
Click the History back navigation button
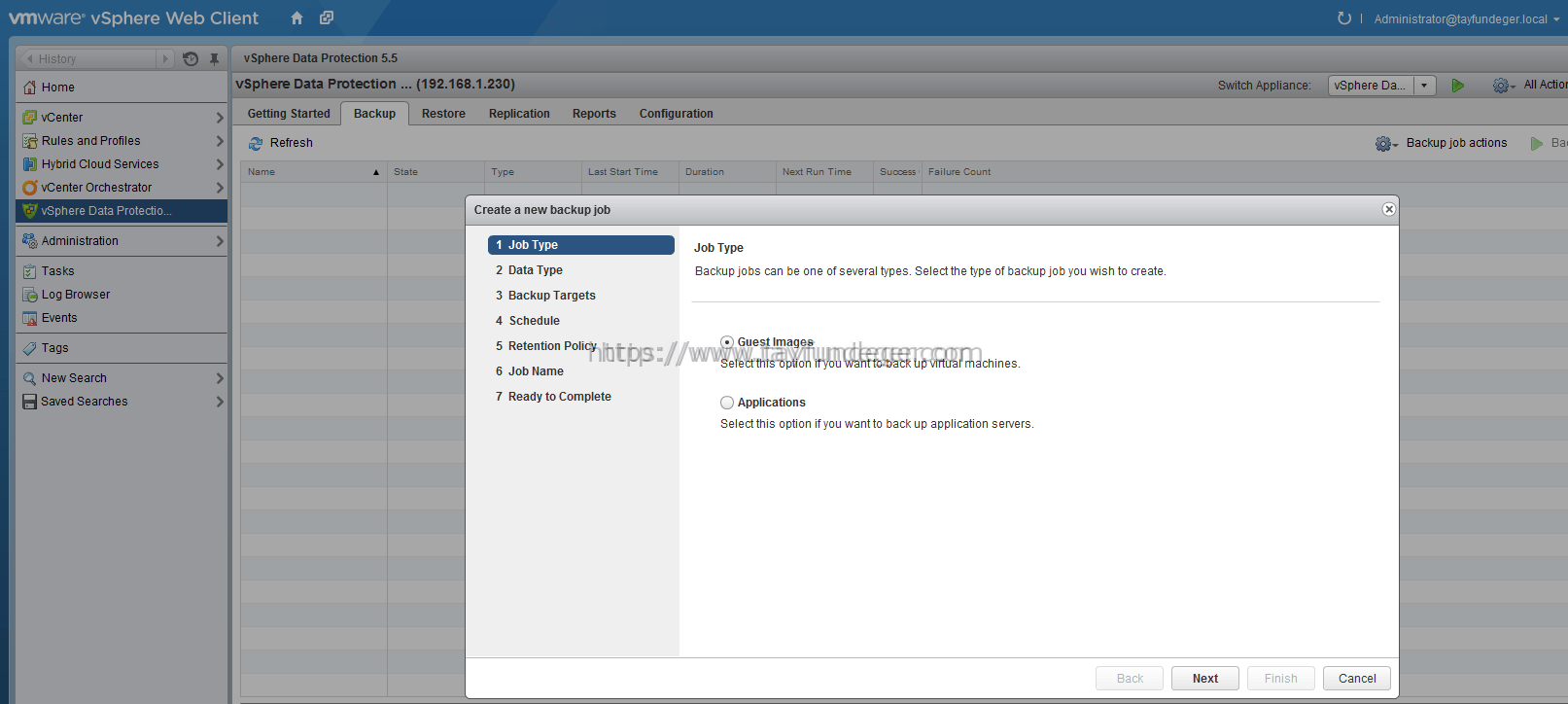pos(30,59)
